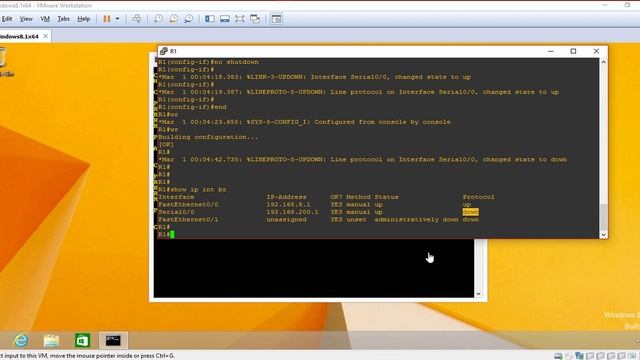The image size is (640, 360).
Task: Open Internet Explorer from the taskbar
Action: [21, 340]
